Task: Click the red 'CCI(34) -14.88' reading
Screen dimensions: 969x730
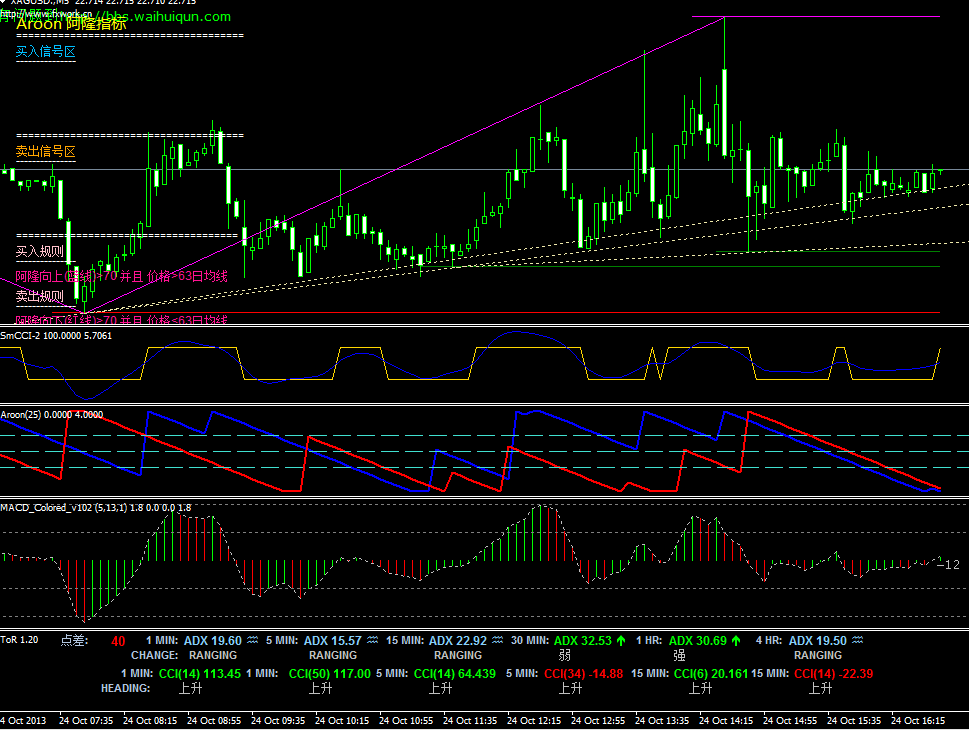Action: point(584,674)
